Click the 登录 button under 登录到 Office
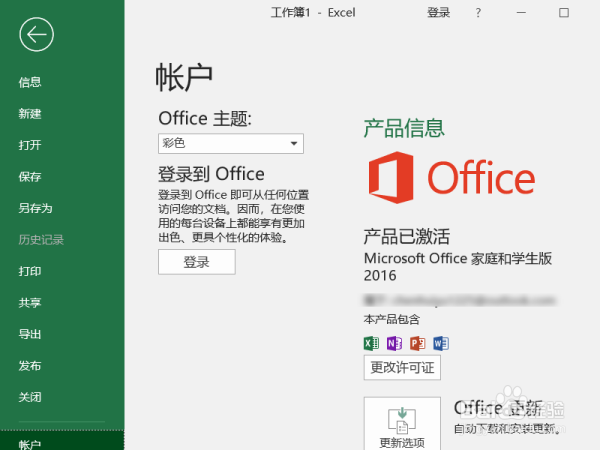The width and height of the screenshot is (600, 450). (197, 262)
